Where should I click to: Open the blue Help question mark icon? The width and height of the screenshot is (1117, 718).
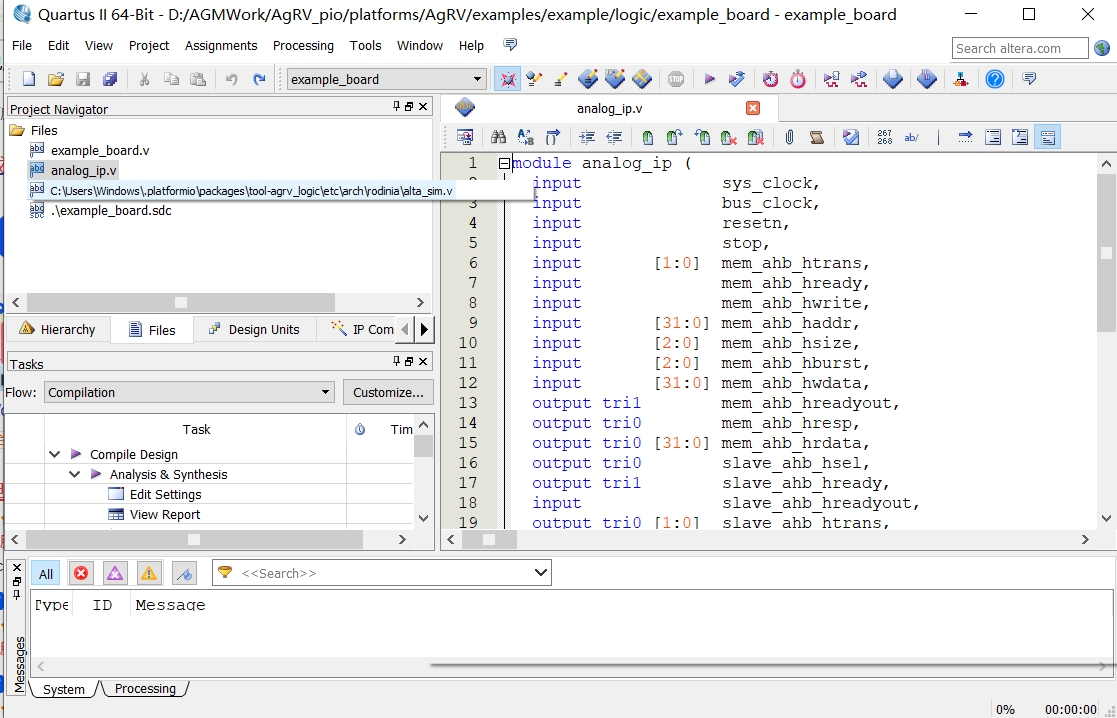(994, 79)
